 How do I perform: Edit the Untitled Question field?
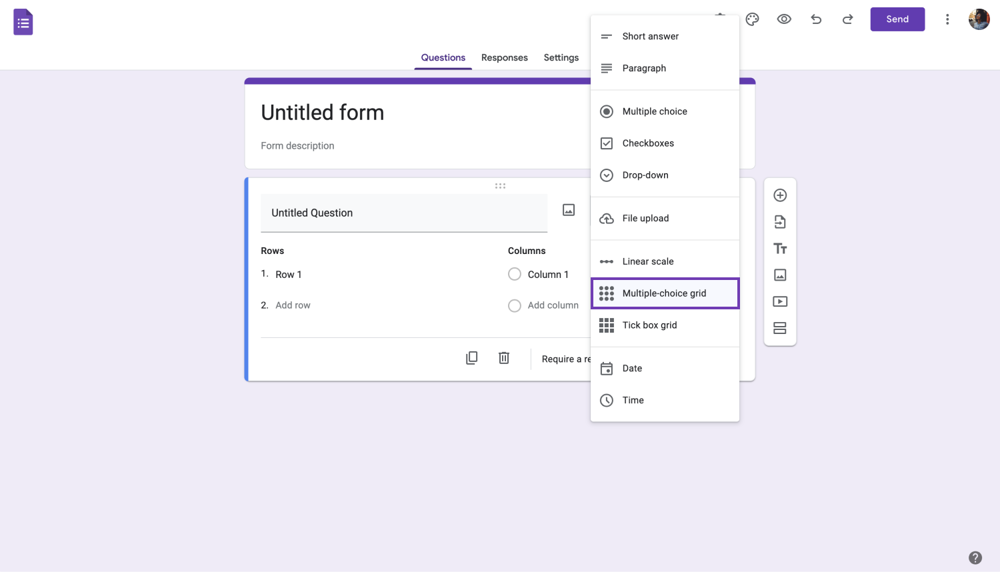click(x=404, y=213)
